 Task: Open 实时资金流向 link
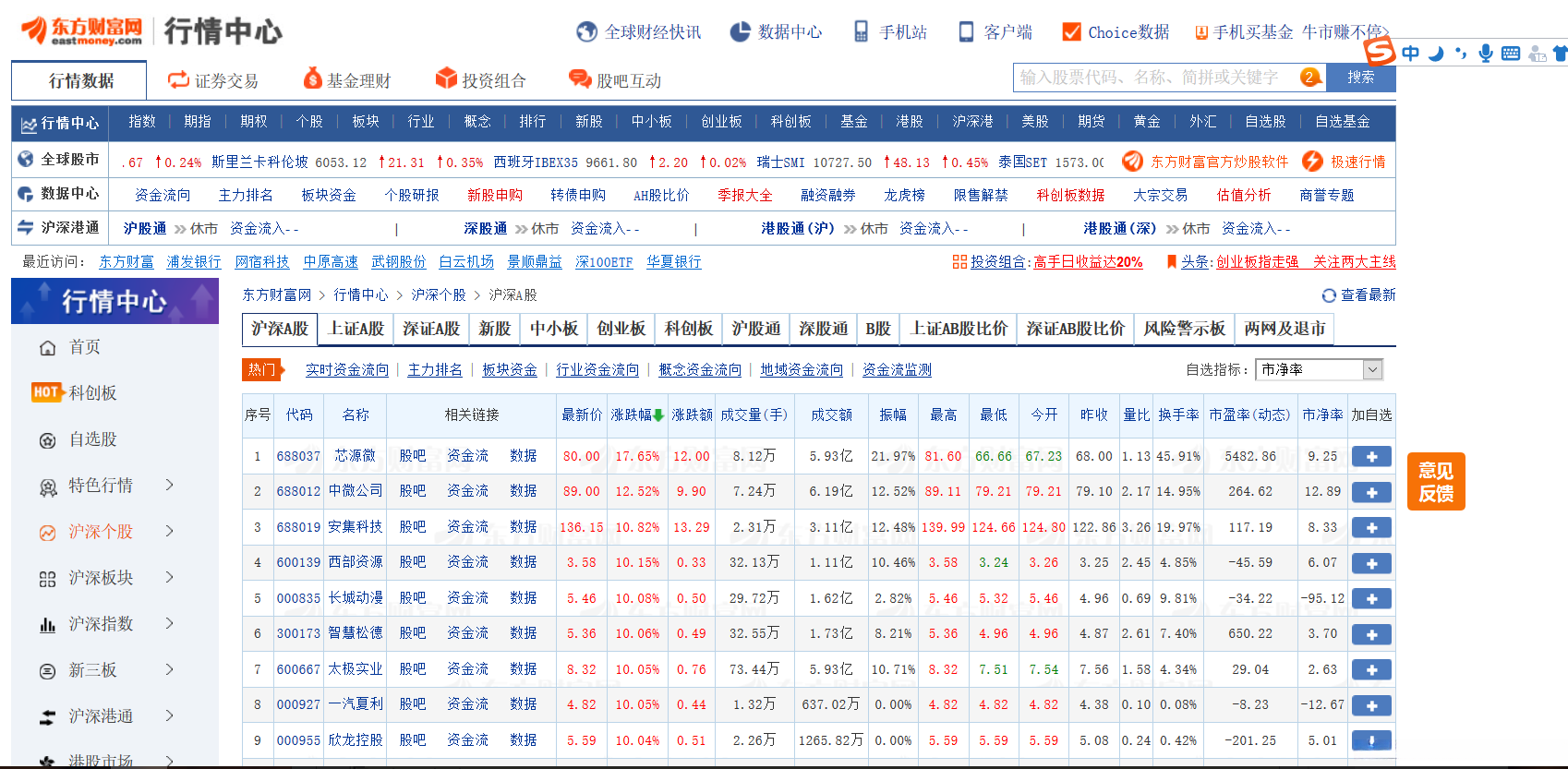click(x=347, y=369)
